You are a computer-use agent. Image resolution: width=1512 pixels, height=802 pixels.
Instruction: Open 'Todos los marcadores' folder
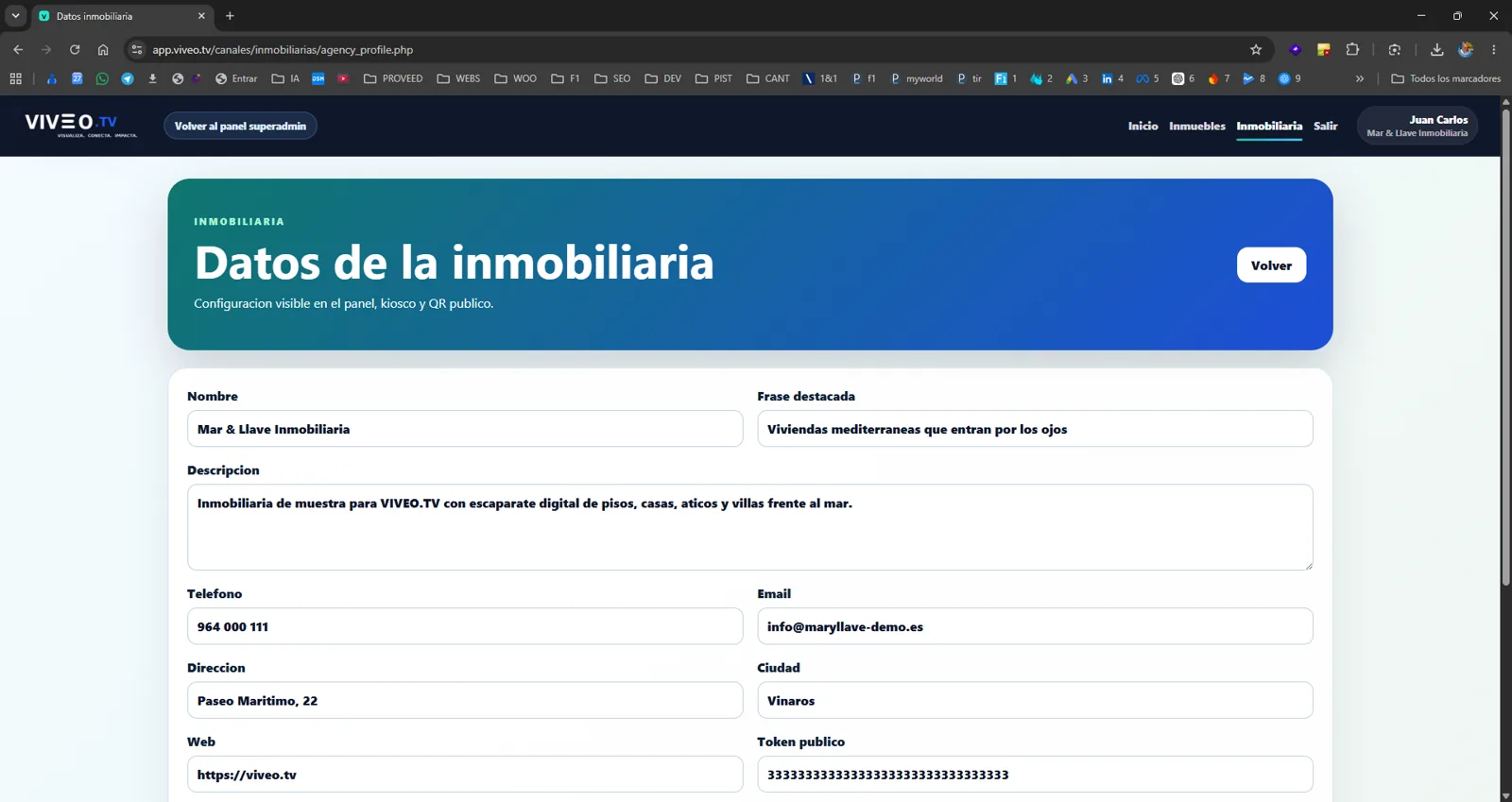tap(1446, 78)
